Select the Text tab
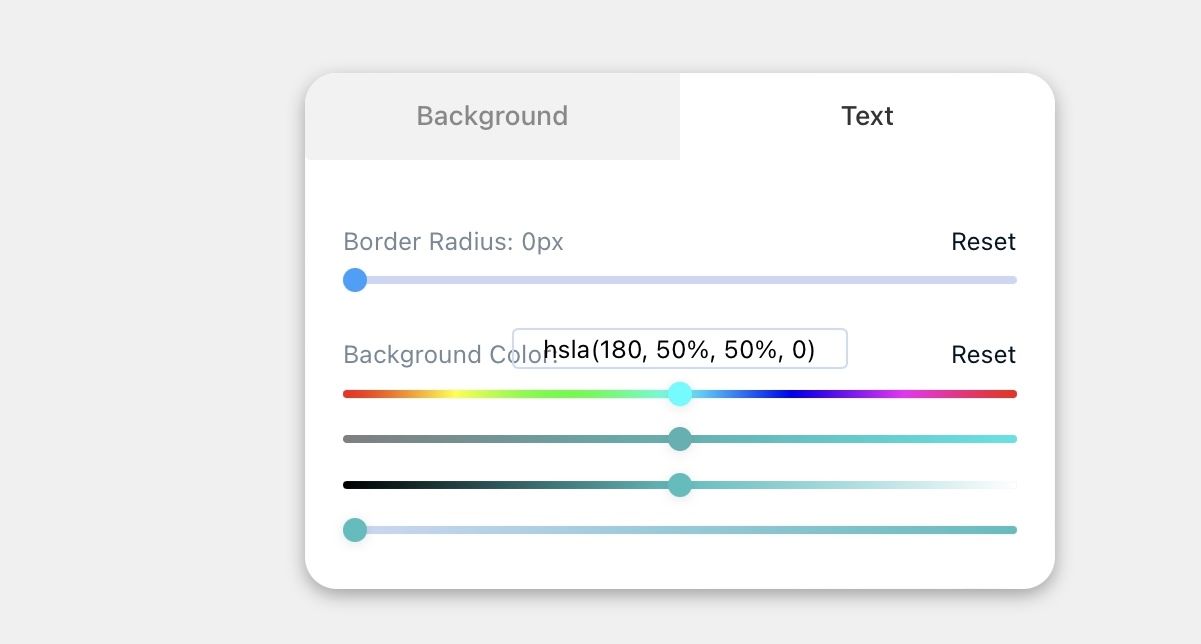The image size is (1201, 644). (867, 116)
